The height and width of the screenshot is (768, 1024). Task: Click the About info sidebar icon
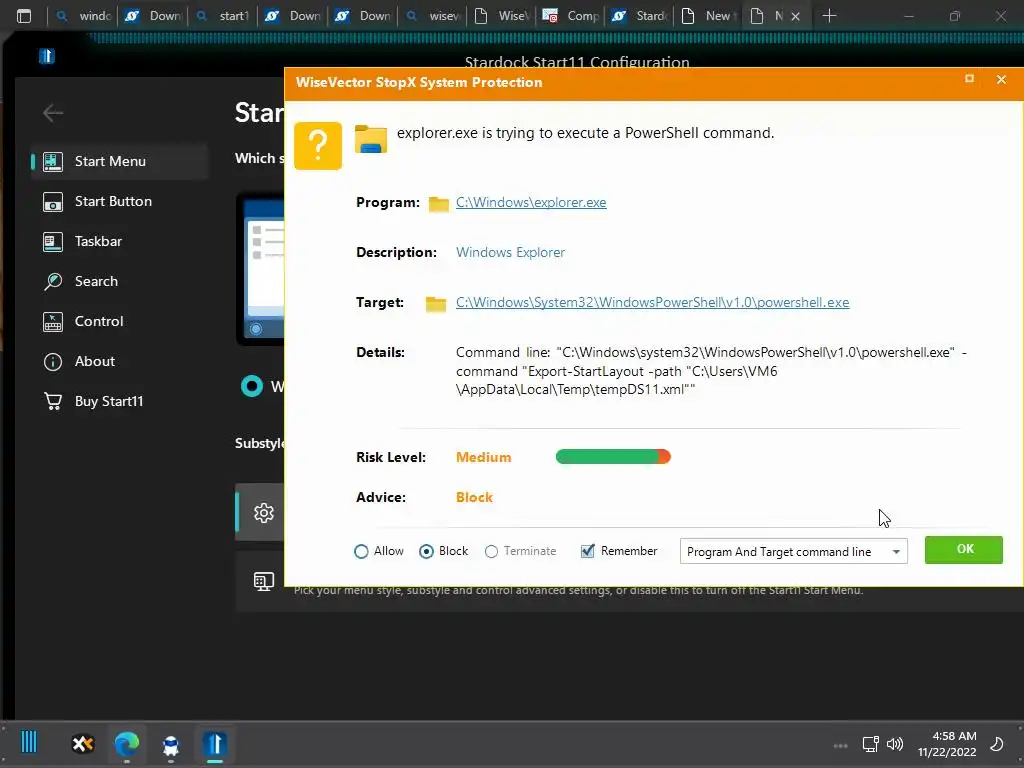coord(53,362)
